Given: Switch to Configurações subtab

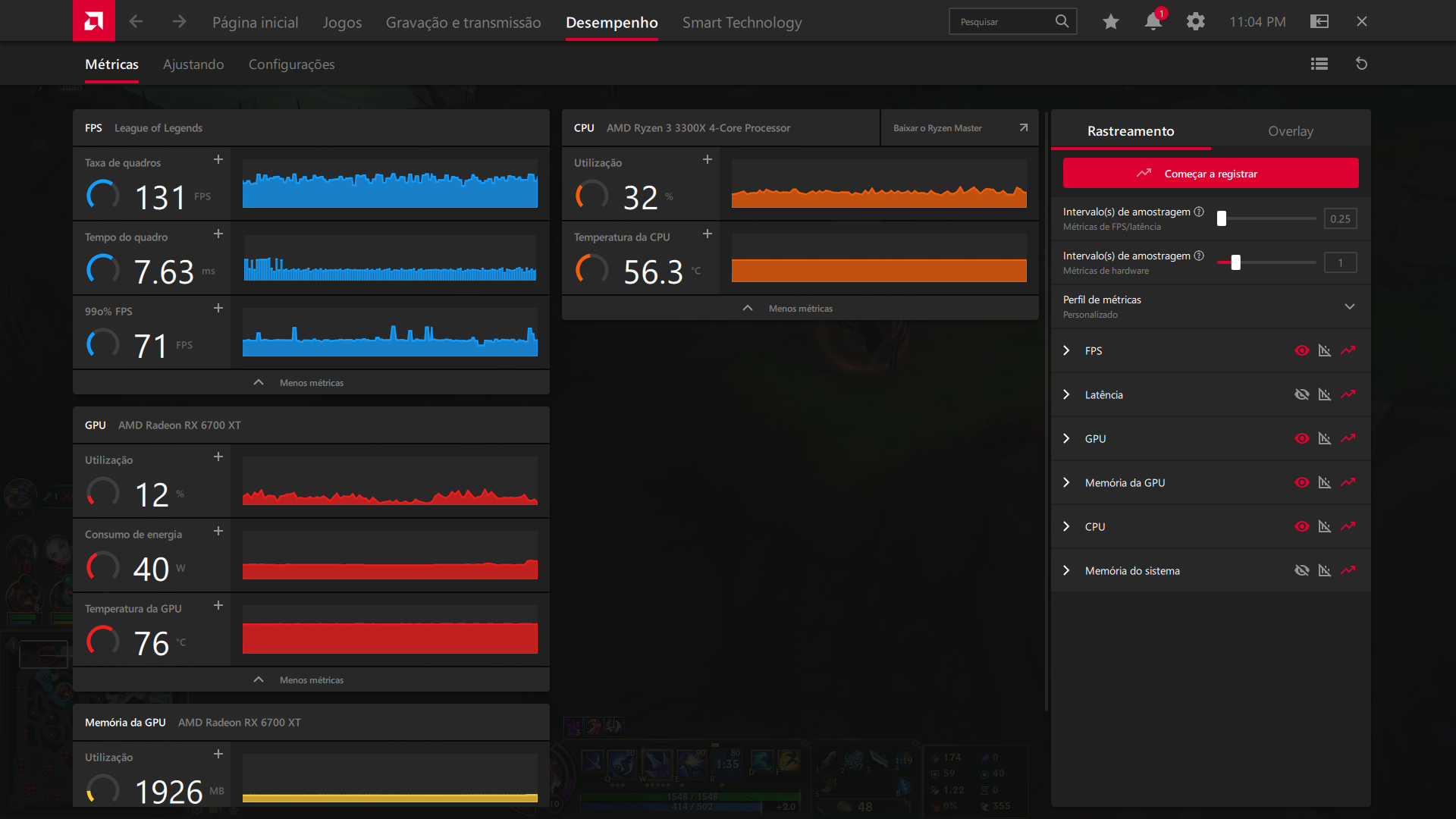Looking at the screenshot, I should pyautogui.click(x=291, y=64).
